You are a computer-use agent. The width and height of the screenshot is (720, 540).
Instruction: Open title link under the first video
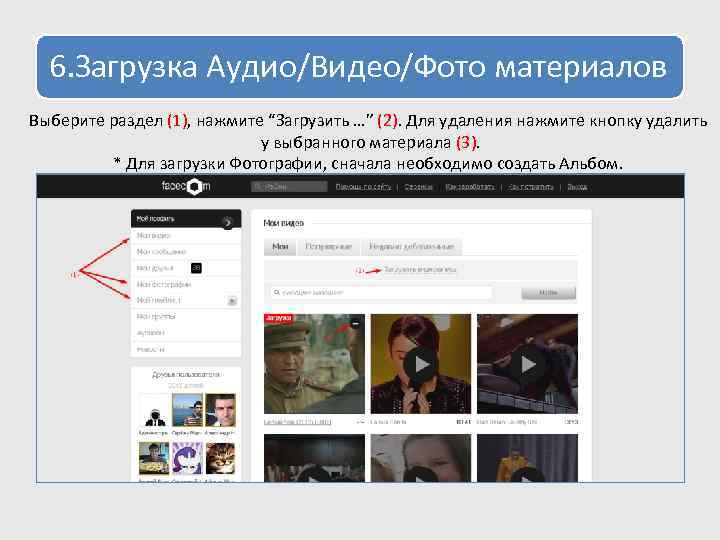(298, 422)
